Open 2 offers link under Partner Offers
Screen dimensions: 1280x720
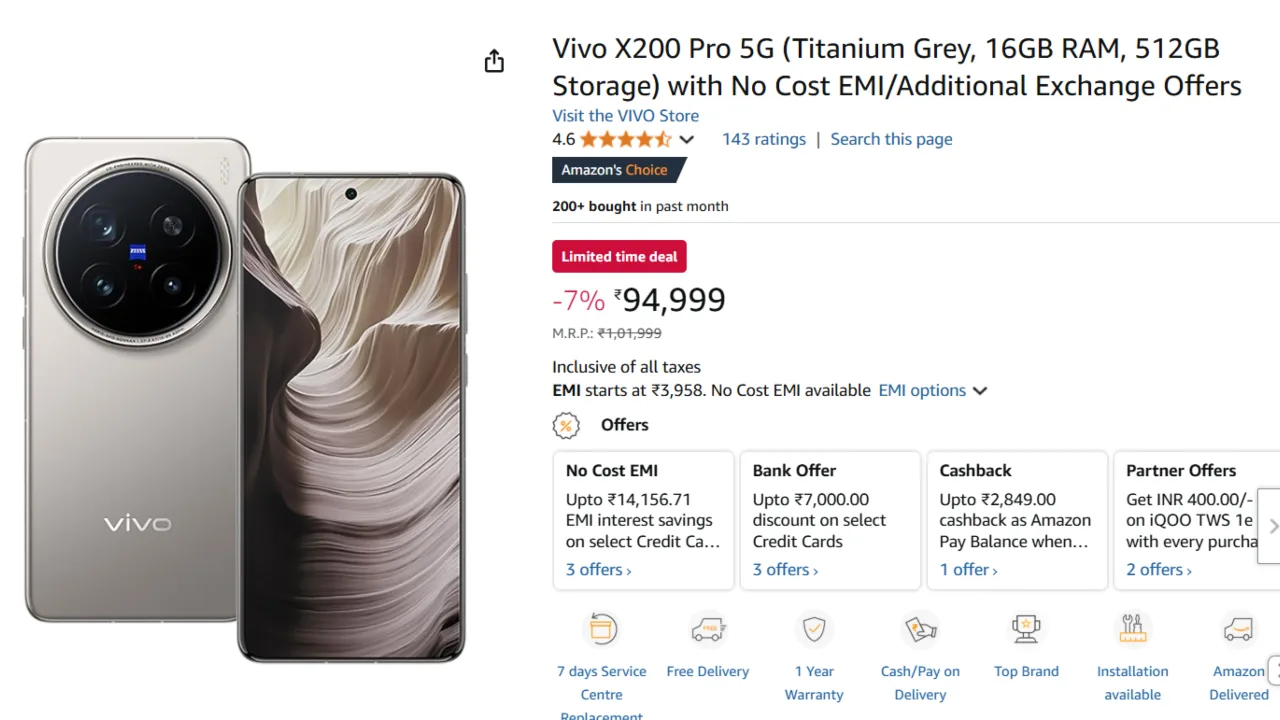[1159, 570]
